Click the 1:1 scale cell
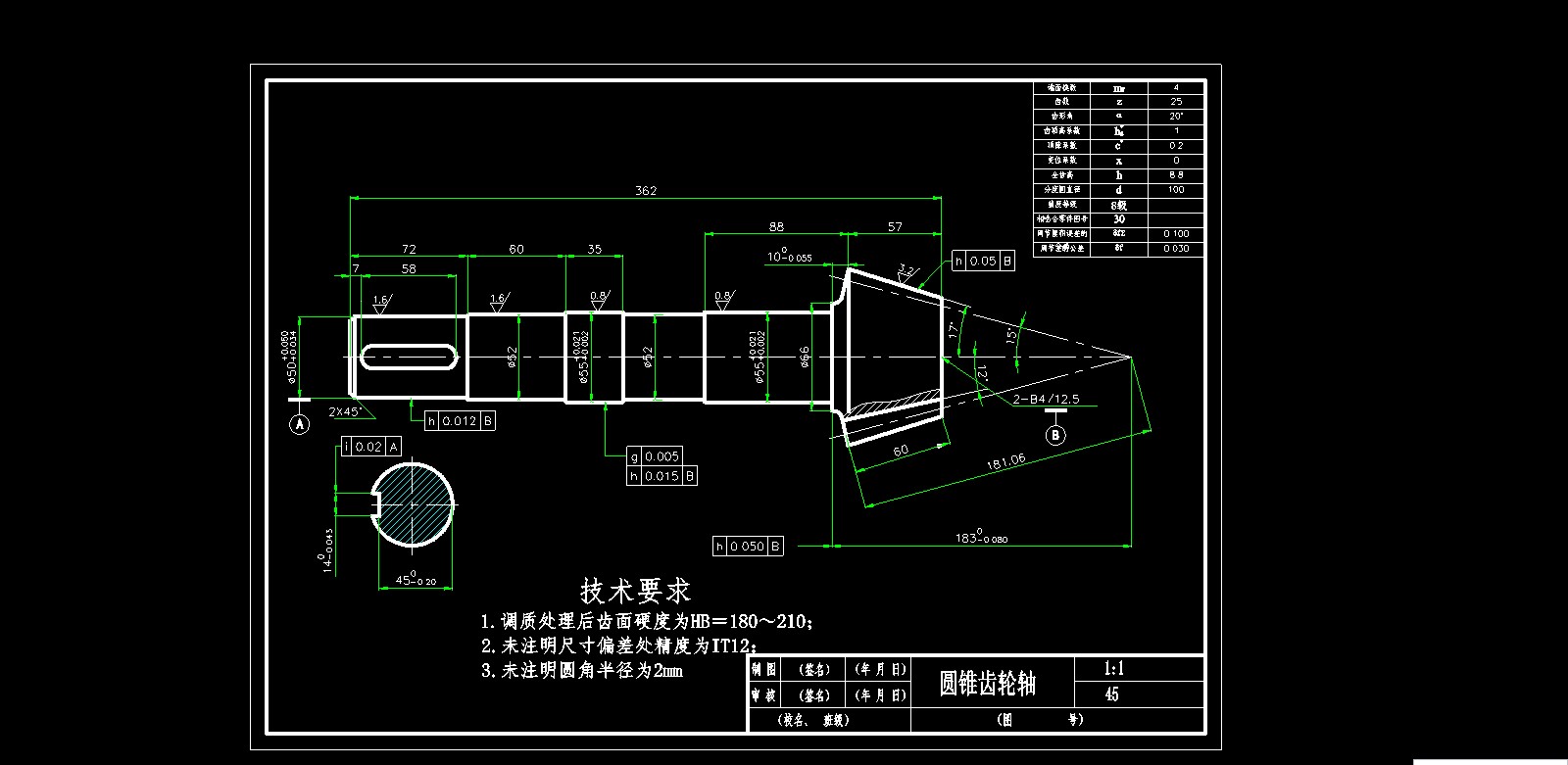Viewport: 1568px width, 765px height. point(1114,669)
